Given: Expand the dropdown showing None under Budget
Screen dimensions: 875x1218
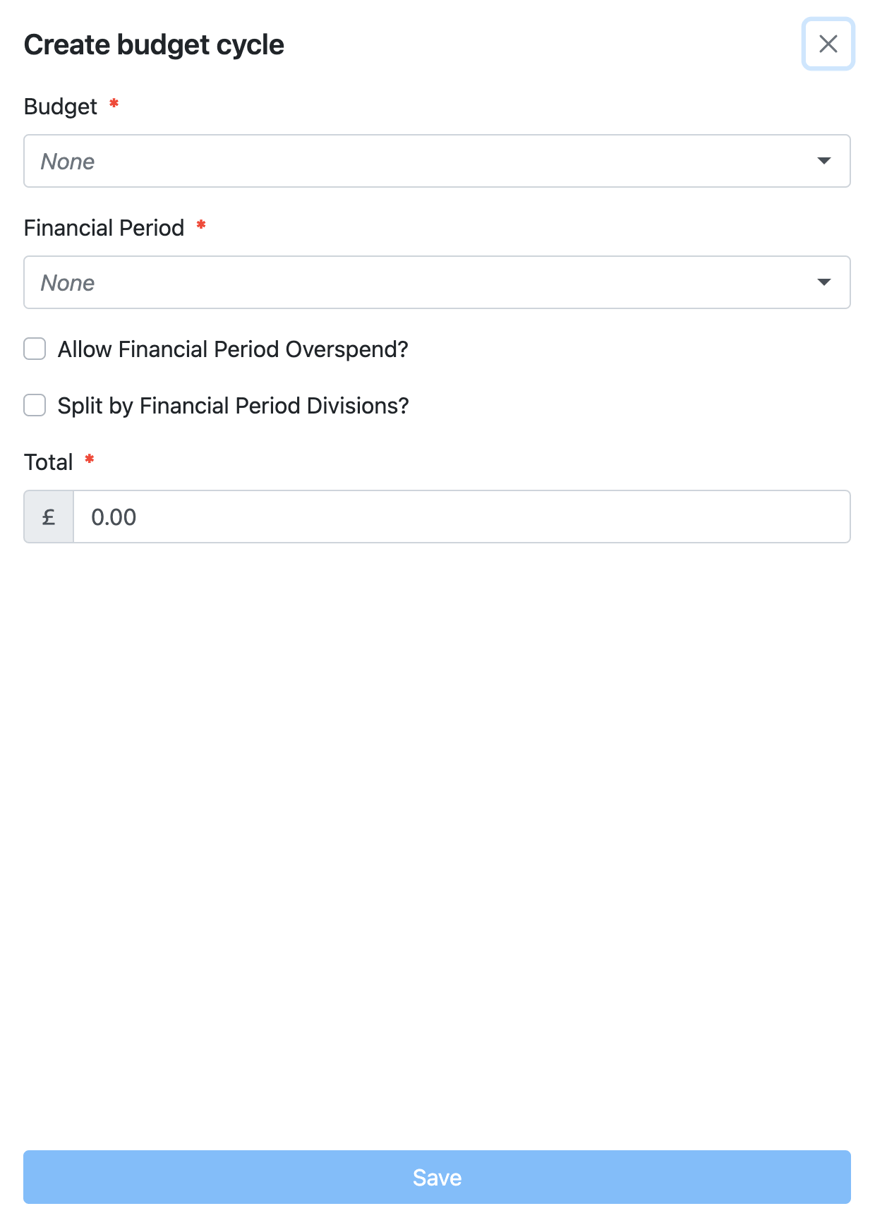Looking at the screenshot, I should tap(437, 160).
